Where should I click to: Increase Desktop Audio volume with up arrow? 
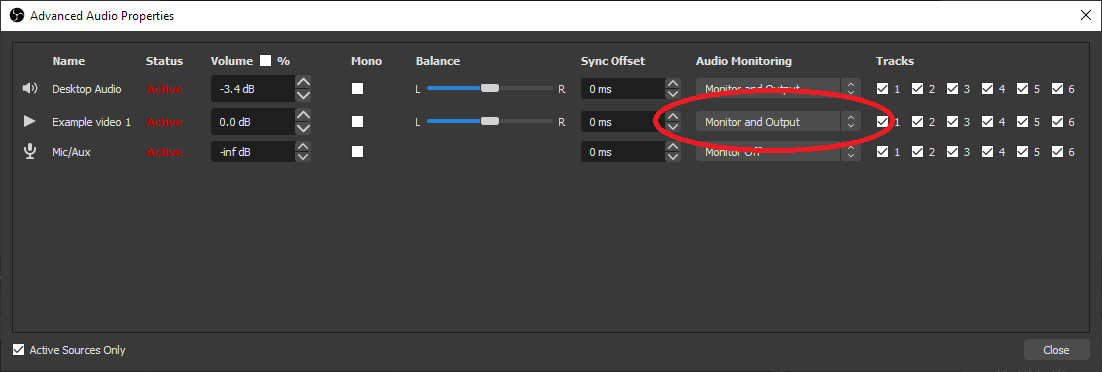(x=304, y=82)
